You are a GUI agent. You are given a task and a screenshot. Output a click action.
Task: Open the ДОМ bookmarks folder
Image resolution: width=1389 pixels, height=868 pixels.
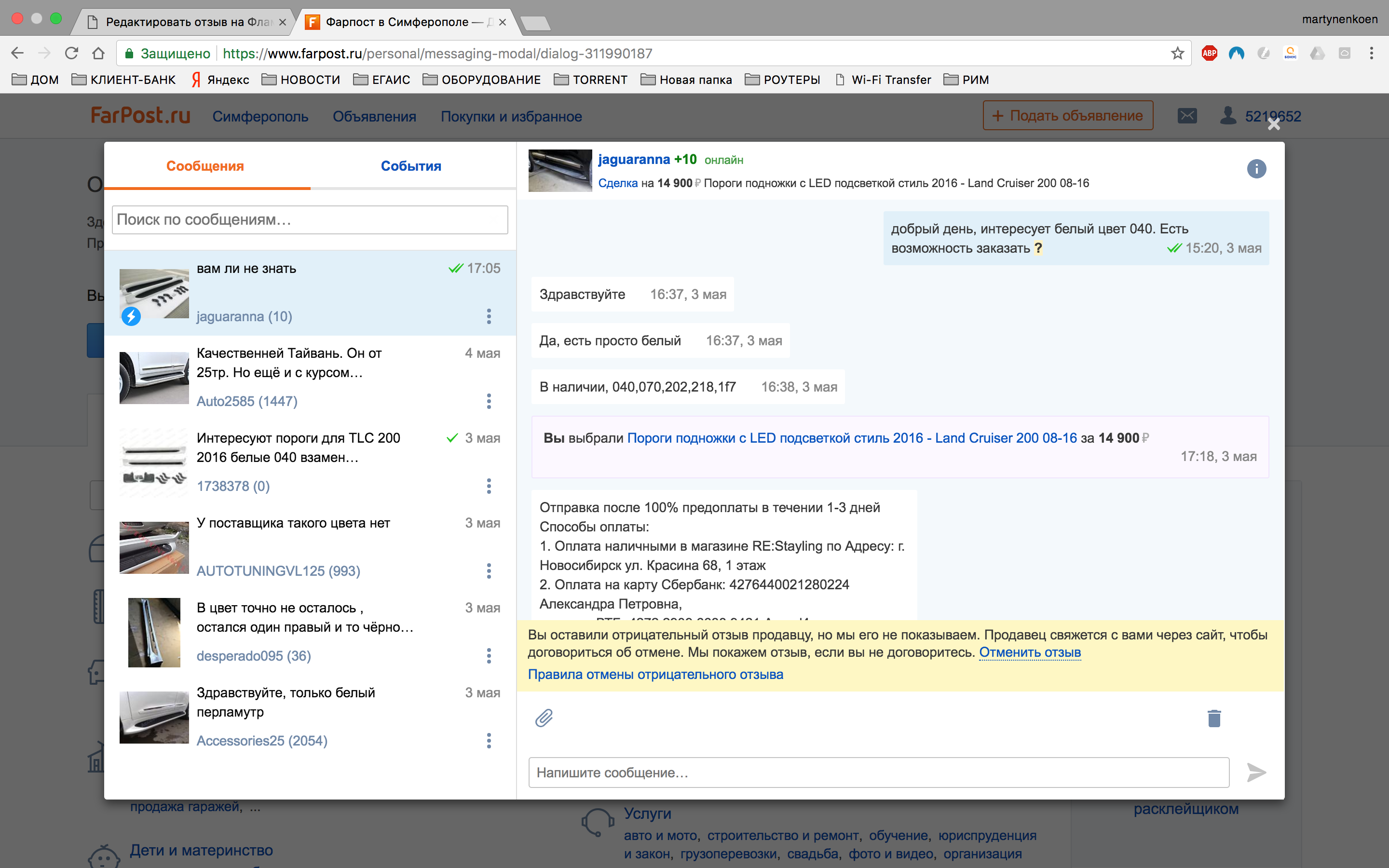pyautogui.click(x=36, y=80)
